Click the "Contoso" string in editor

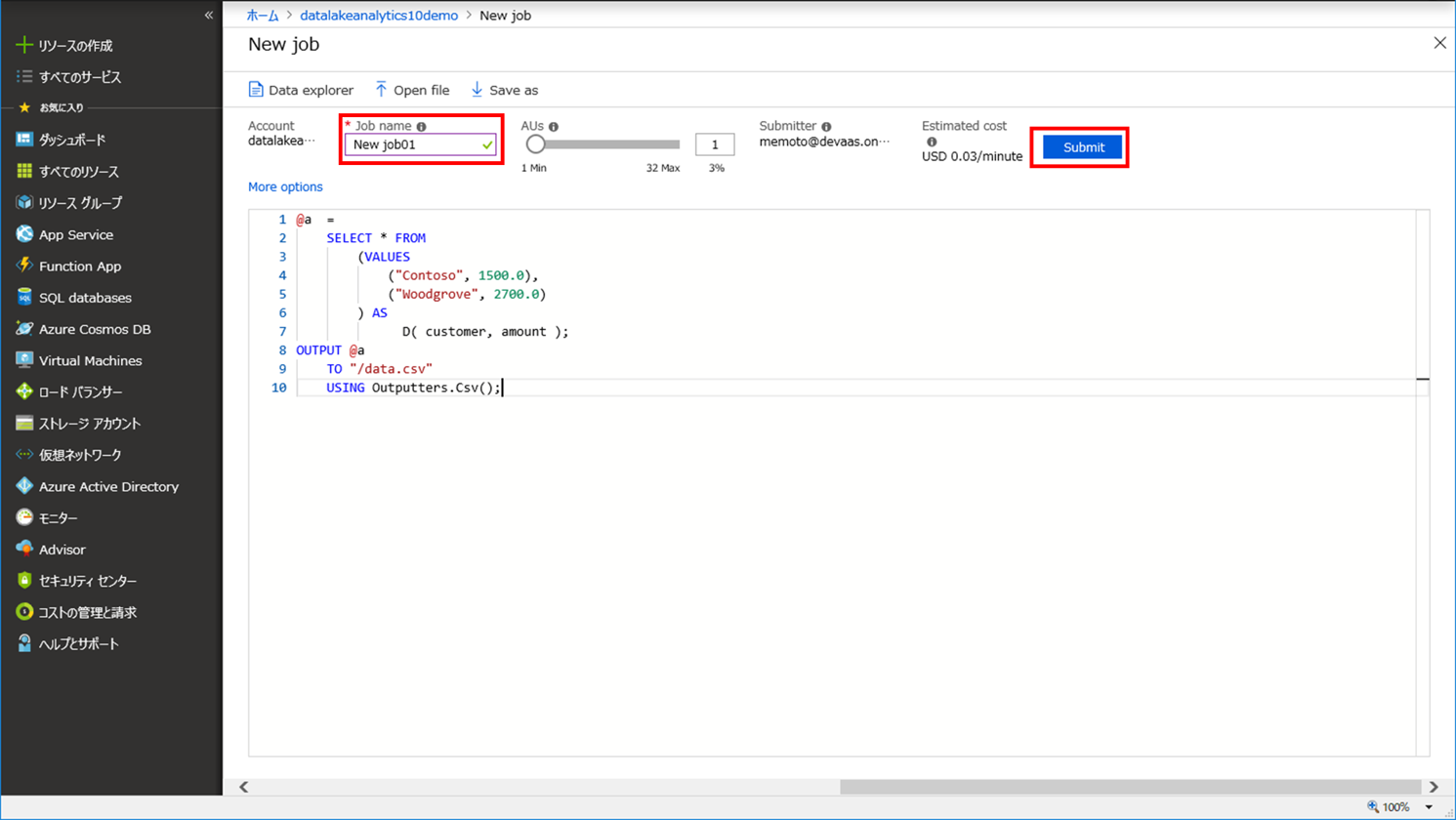(x=429, y=275)
